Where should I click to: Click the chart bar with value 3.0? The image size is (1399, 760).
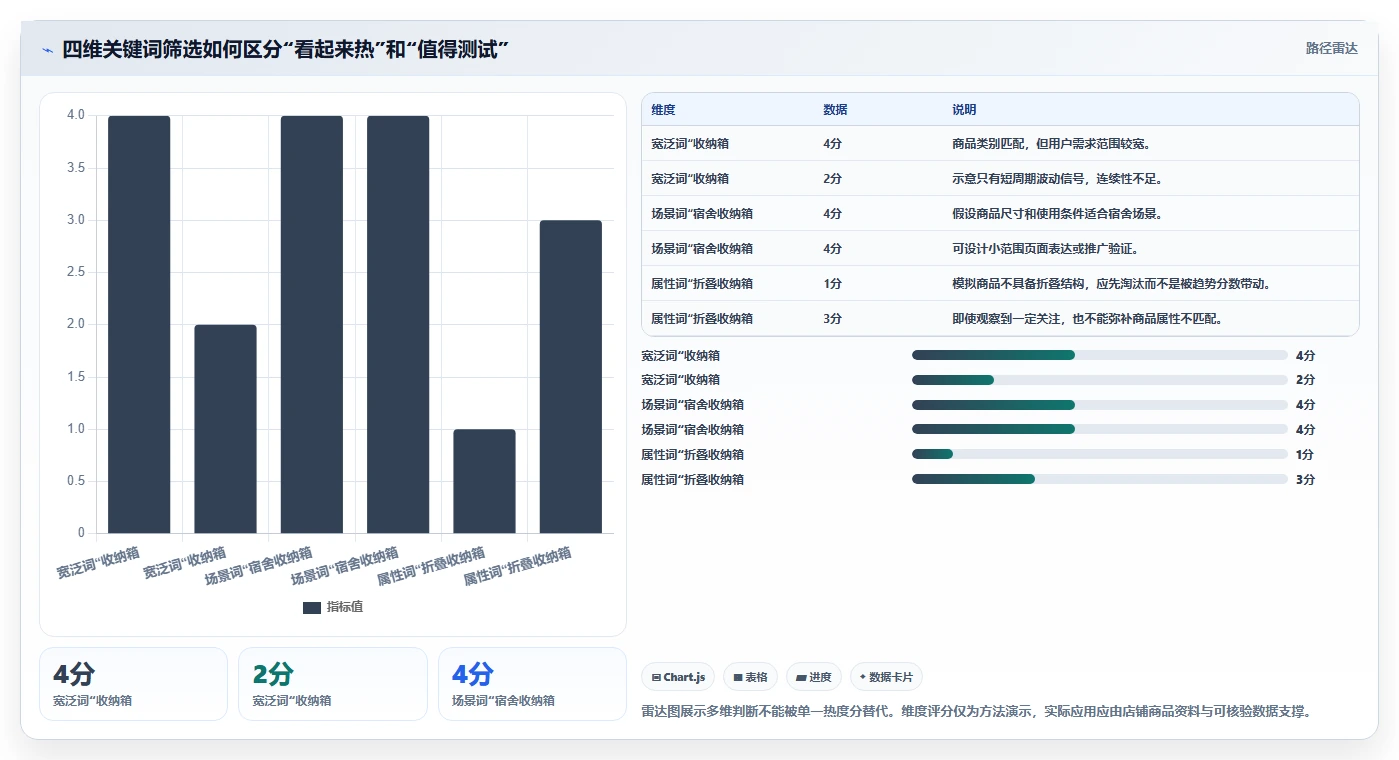(x=570, y=377)
